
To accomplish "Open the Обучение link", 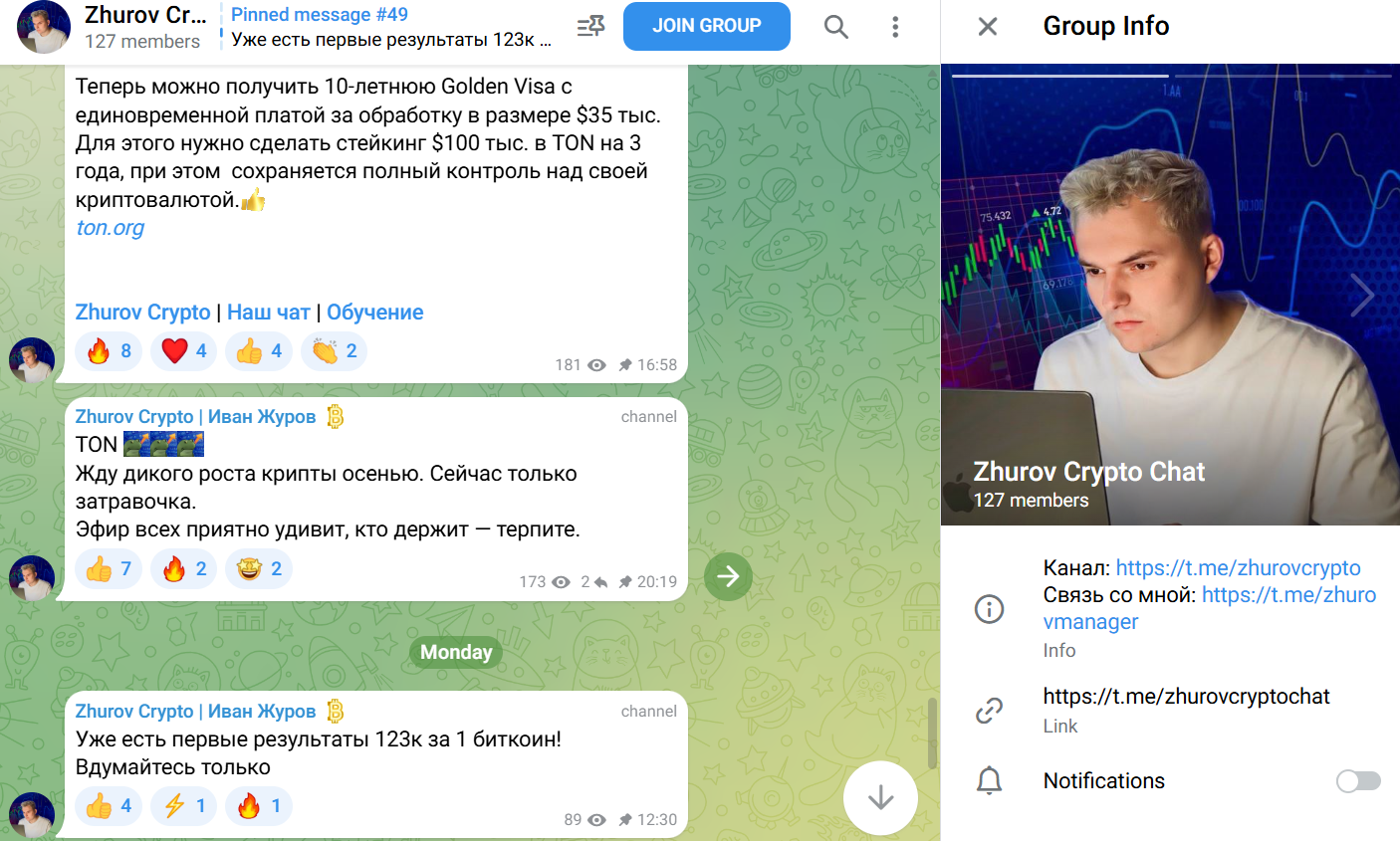I will click(x=375, y=313).
